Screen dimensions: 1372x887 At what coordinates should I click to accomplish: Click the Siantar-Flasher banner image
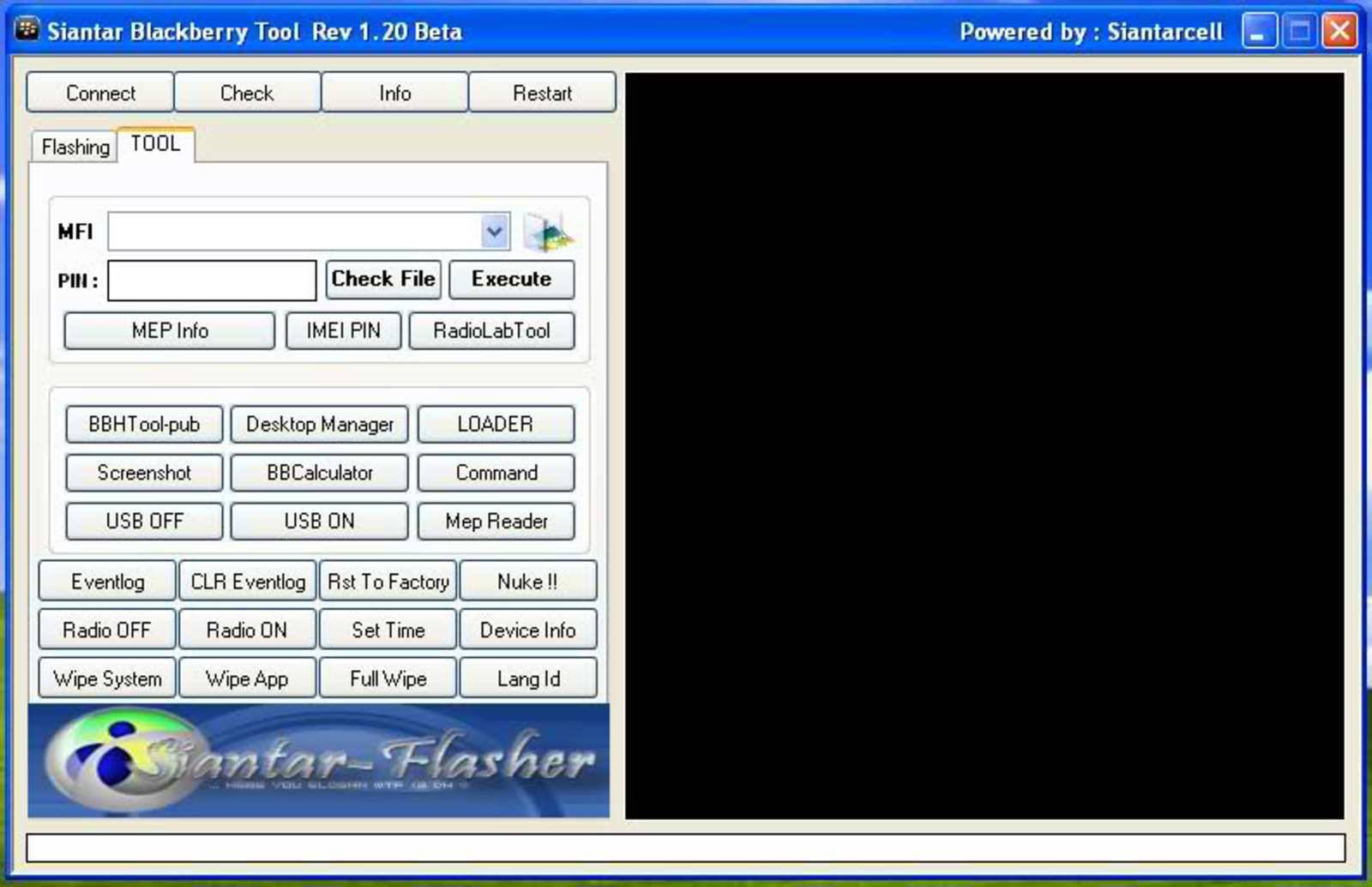(x=319, y=760)
